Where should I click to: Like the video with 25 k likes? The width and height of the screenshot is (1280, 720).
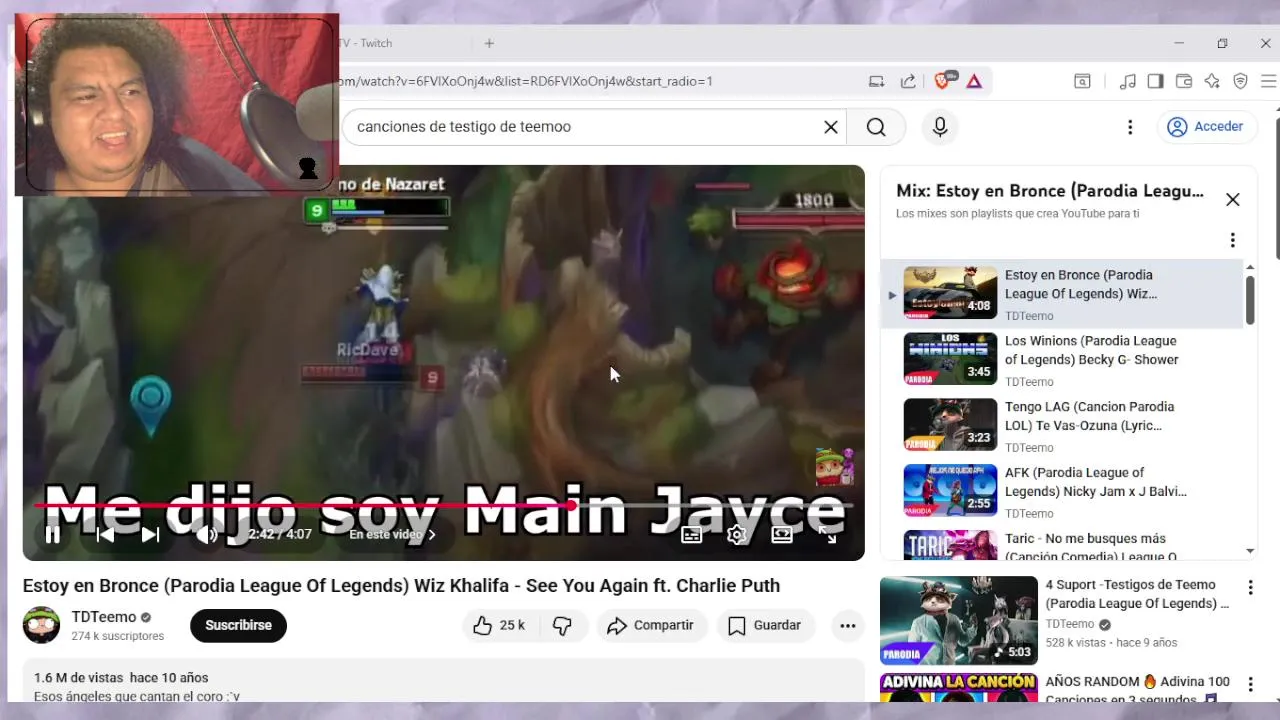(500, 625)
